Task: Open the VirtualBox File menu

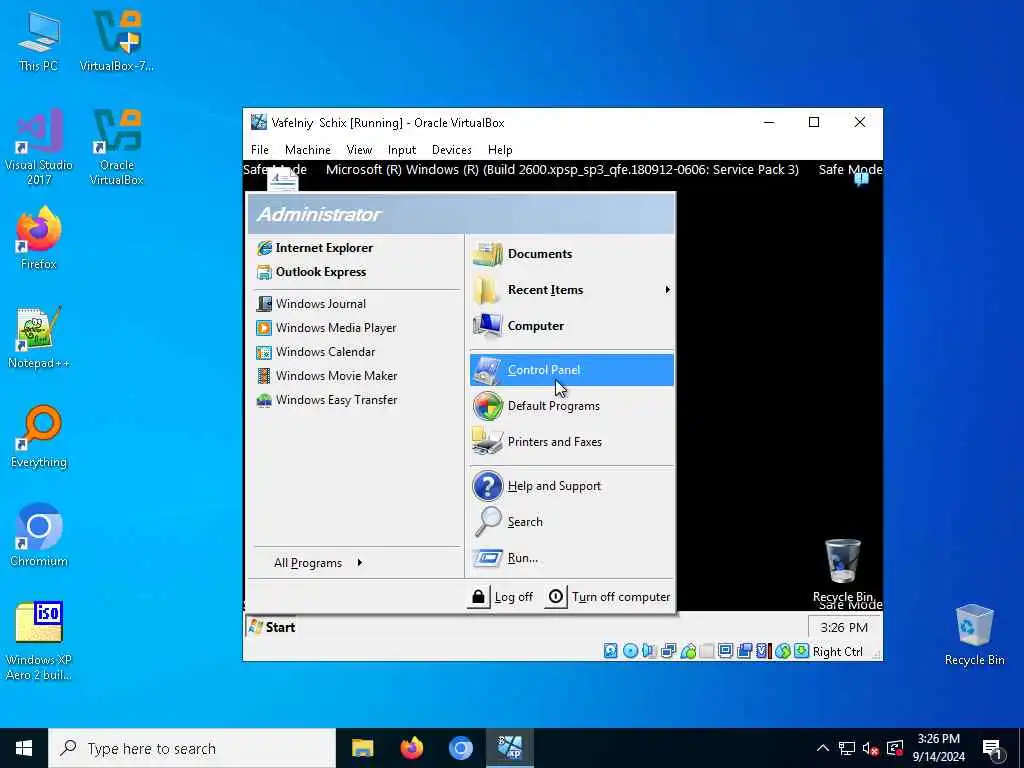Action: (x=260, y=150)
